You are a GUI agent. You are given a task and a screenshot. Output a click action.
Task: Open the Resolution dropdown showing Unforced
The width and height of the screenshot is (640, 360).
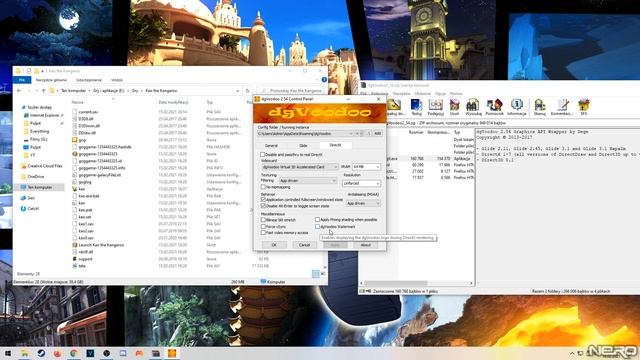coord(362,183)
